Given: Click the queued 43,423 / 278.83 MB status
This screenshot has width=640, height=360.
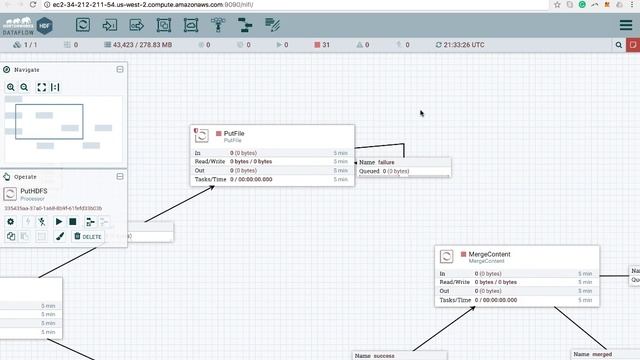Looking at the screenshot, I should pos(138,45).
